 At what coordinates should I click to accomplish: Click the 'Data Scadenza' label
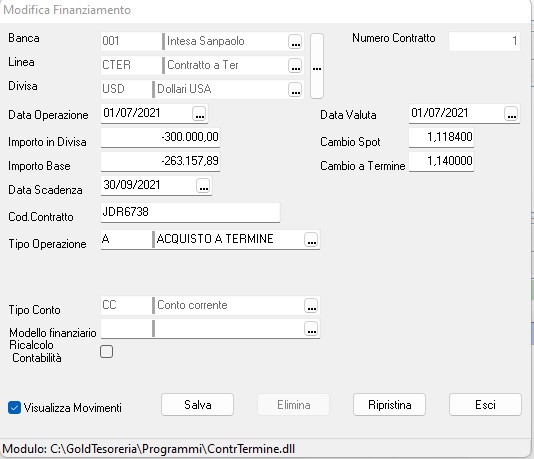click(45, 190)
